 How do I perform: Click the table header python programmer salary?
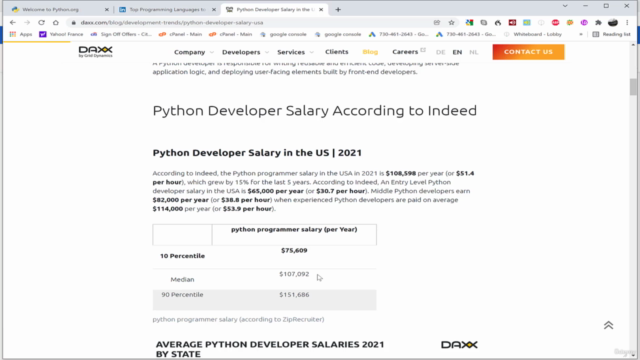coord(294,229)
